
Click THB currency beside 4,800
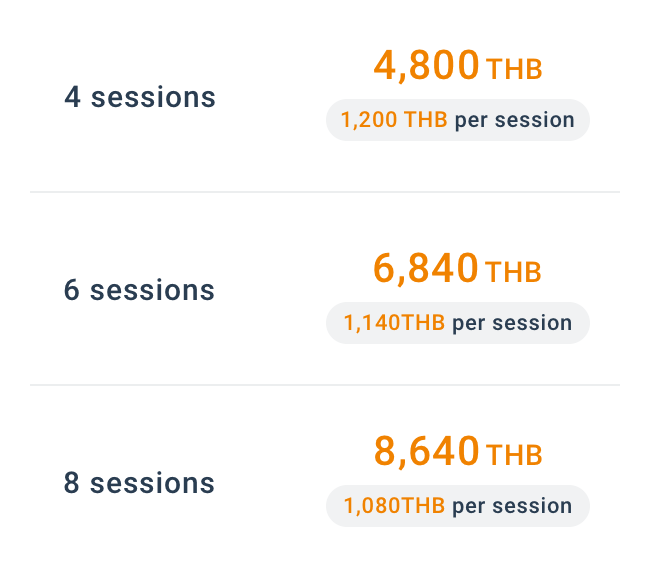[x=514, y=69]
